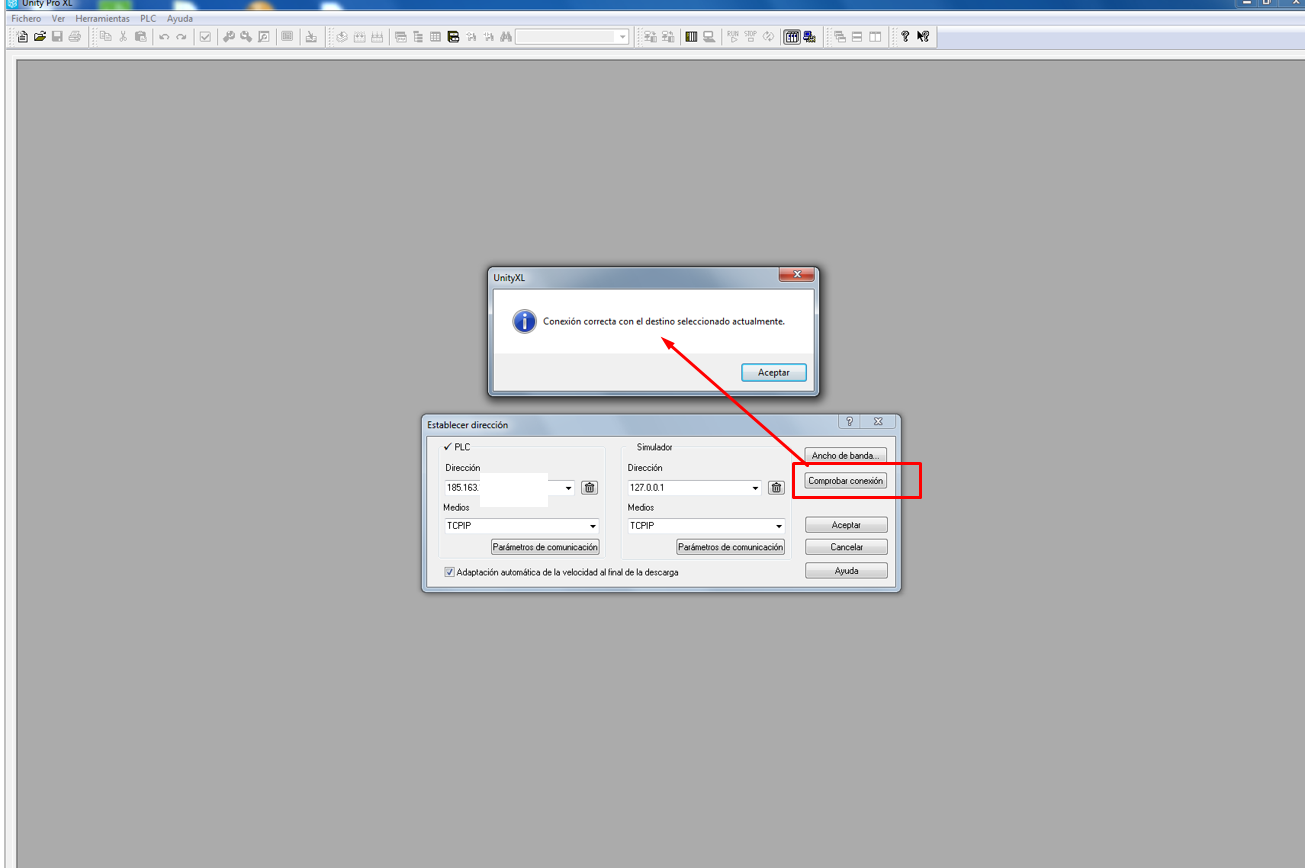Viewport: 1305px width, 868px height.
Task: Click the binoculars search icon
Action: (x=506, y=37)
